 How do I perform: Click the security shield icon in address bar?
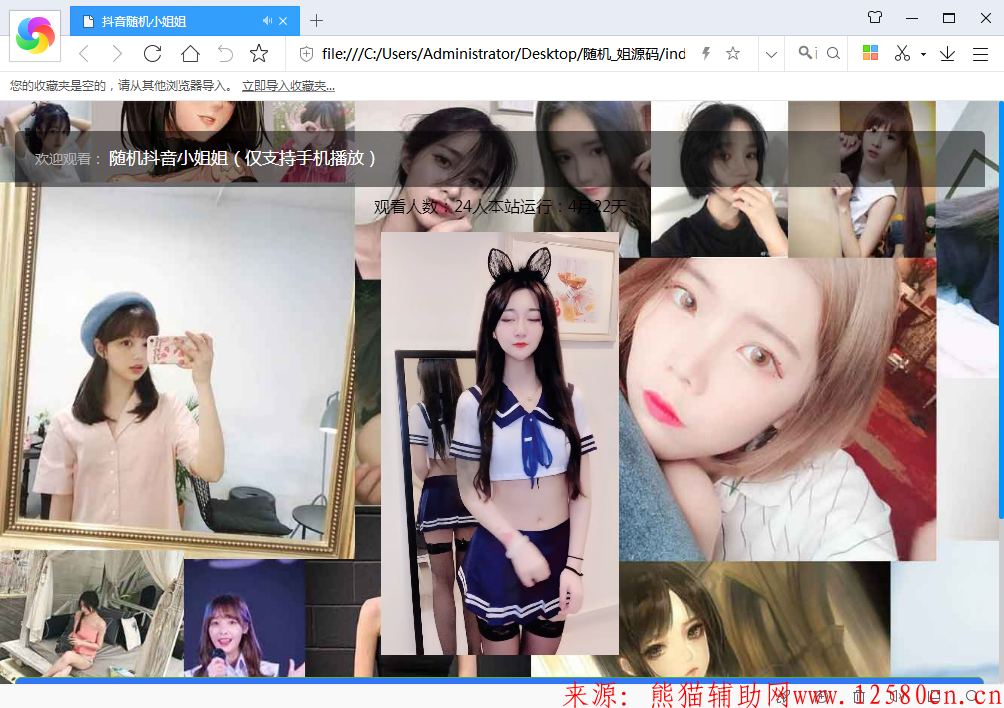tap(306, 54)
